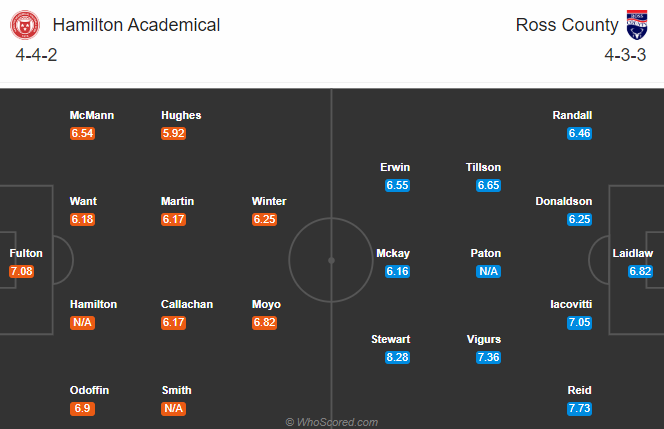Select player name Odoffin
Viewport: 664px width, 429px height.
tap(89, 390)
